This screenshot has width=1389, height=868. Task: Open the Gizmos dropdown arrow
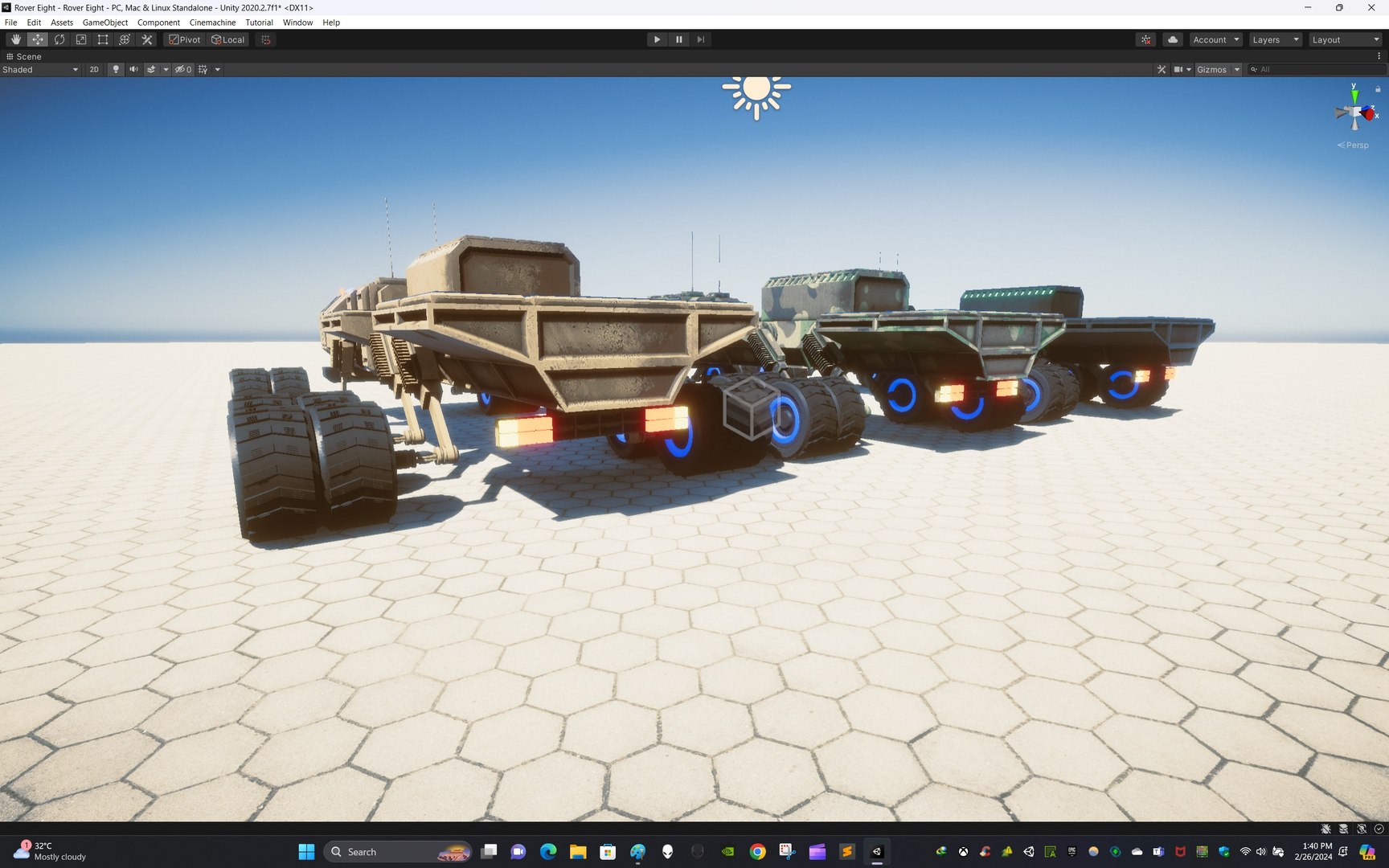click(1237, 70)
